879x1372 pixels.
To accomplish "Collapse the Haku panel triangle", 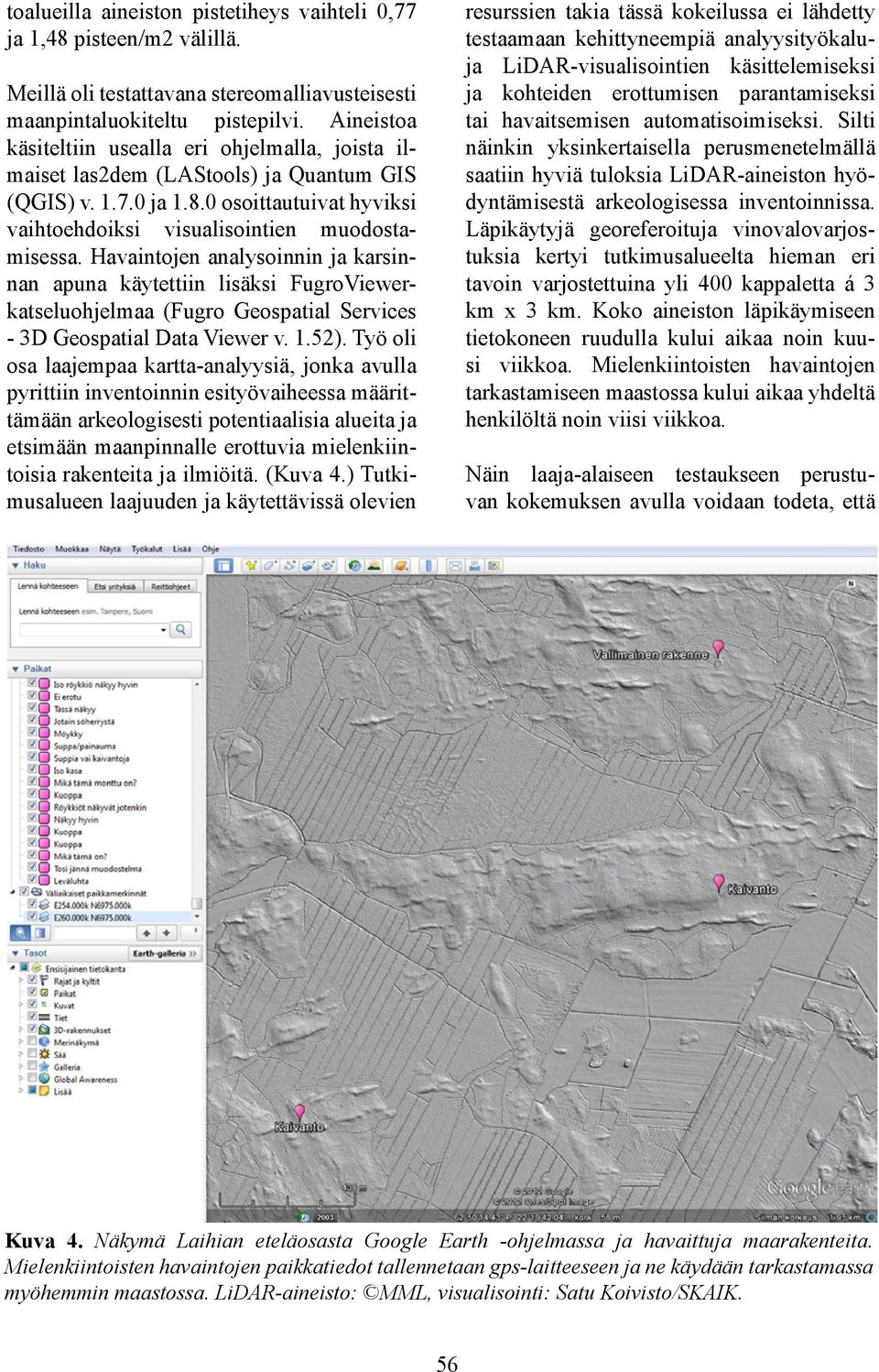I will [x=15, y=565].
